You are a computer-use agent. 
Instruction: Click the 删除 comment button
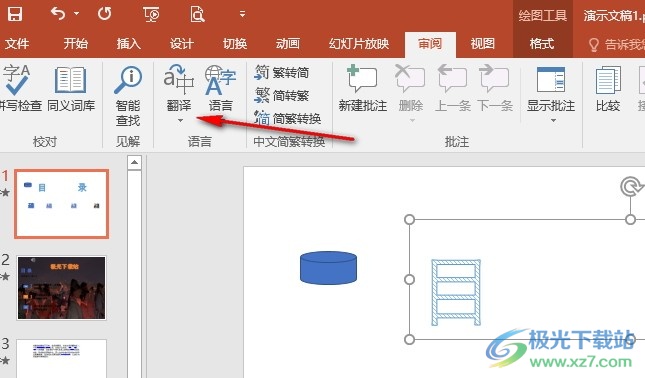pos(411,88)
